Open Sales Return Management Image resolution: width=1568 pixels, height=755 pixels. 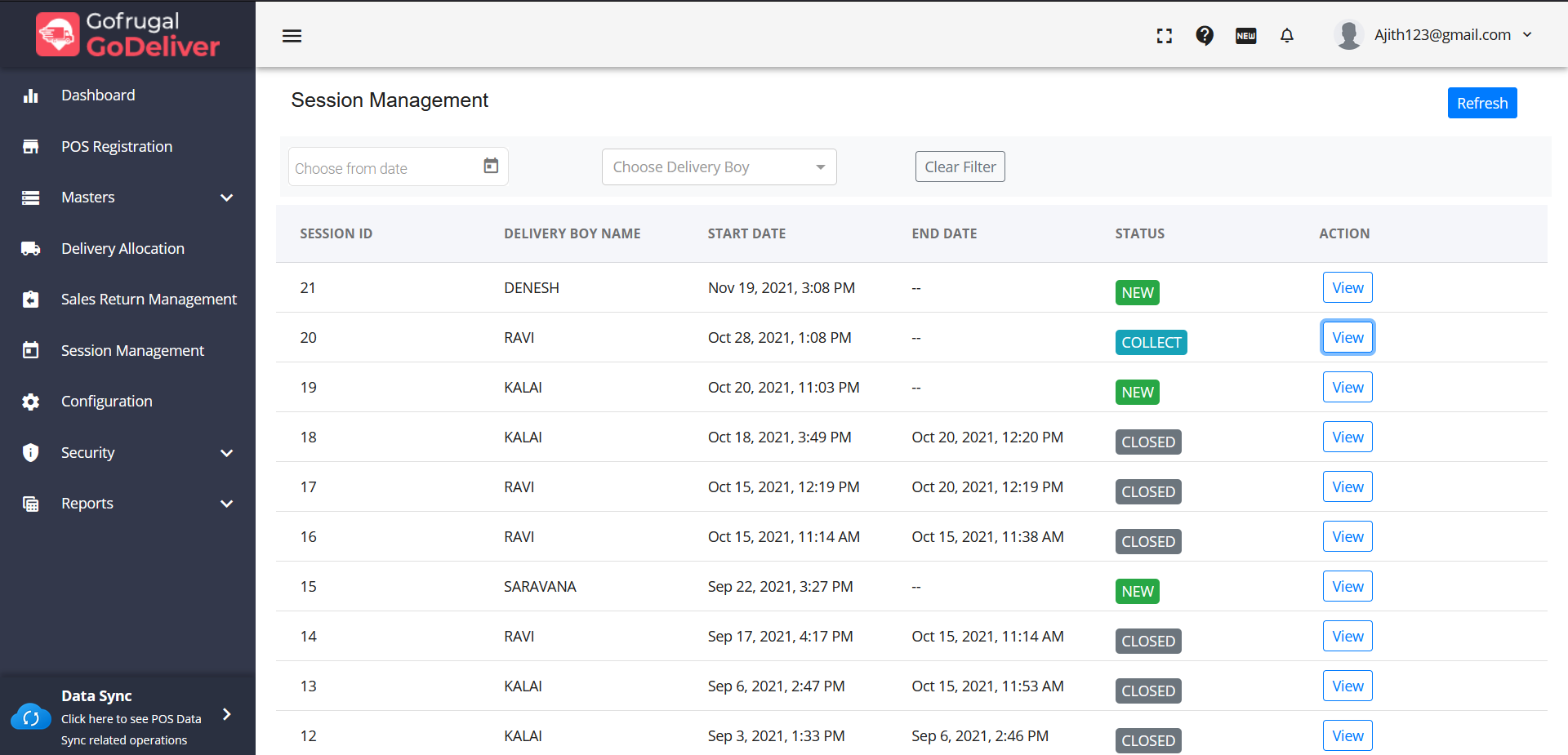pyautogui.click(x=149, y=300)
